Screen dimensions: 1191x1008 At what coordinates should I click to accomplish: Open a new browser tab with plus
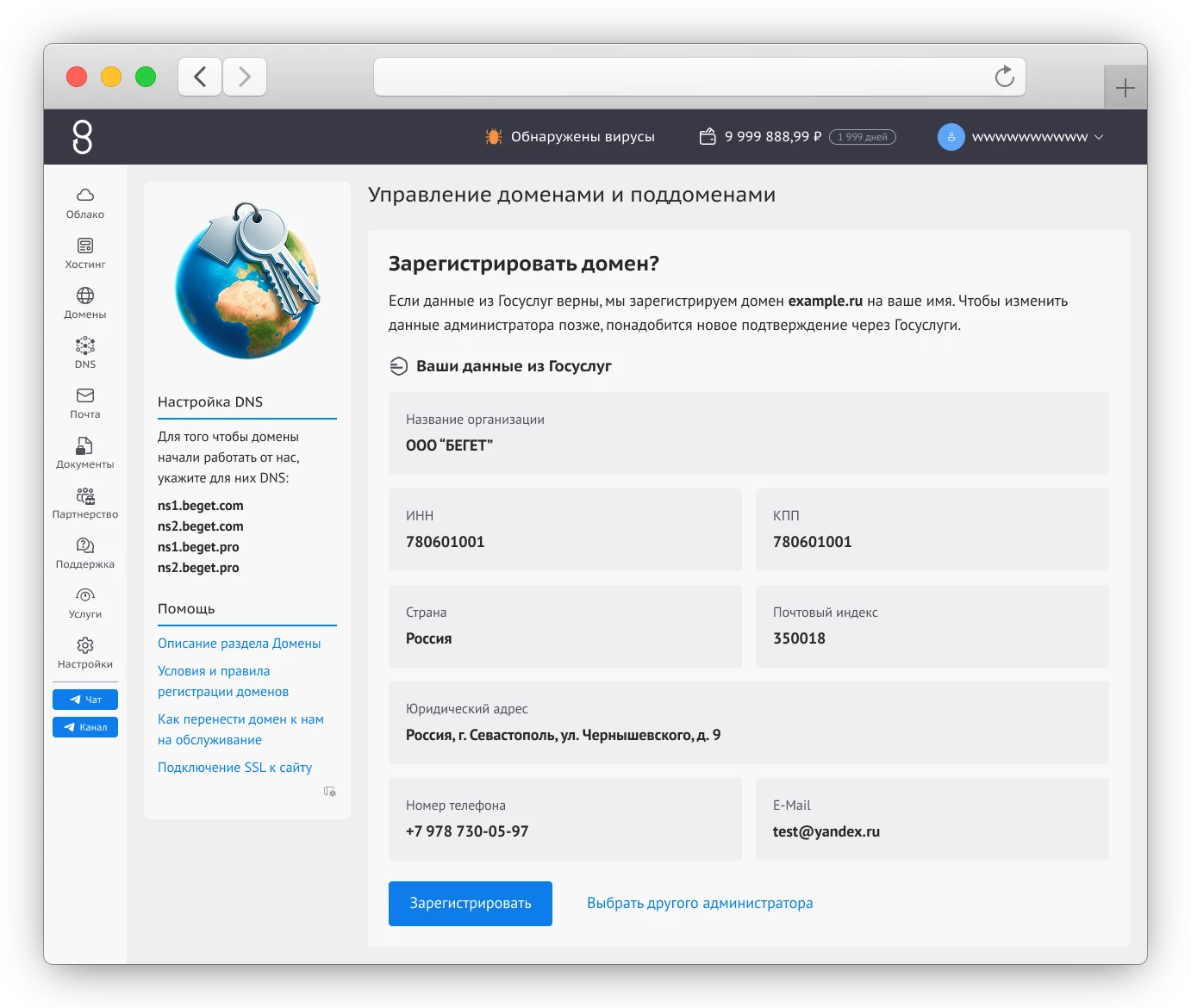click(1126, 88)
